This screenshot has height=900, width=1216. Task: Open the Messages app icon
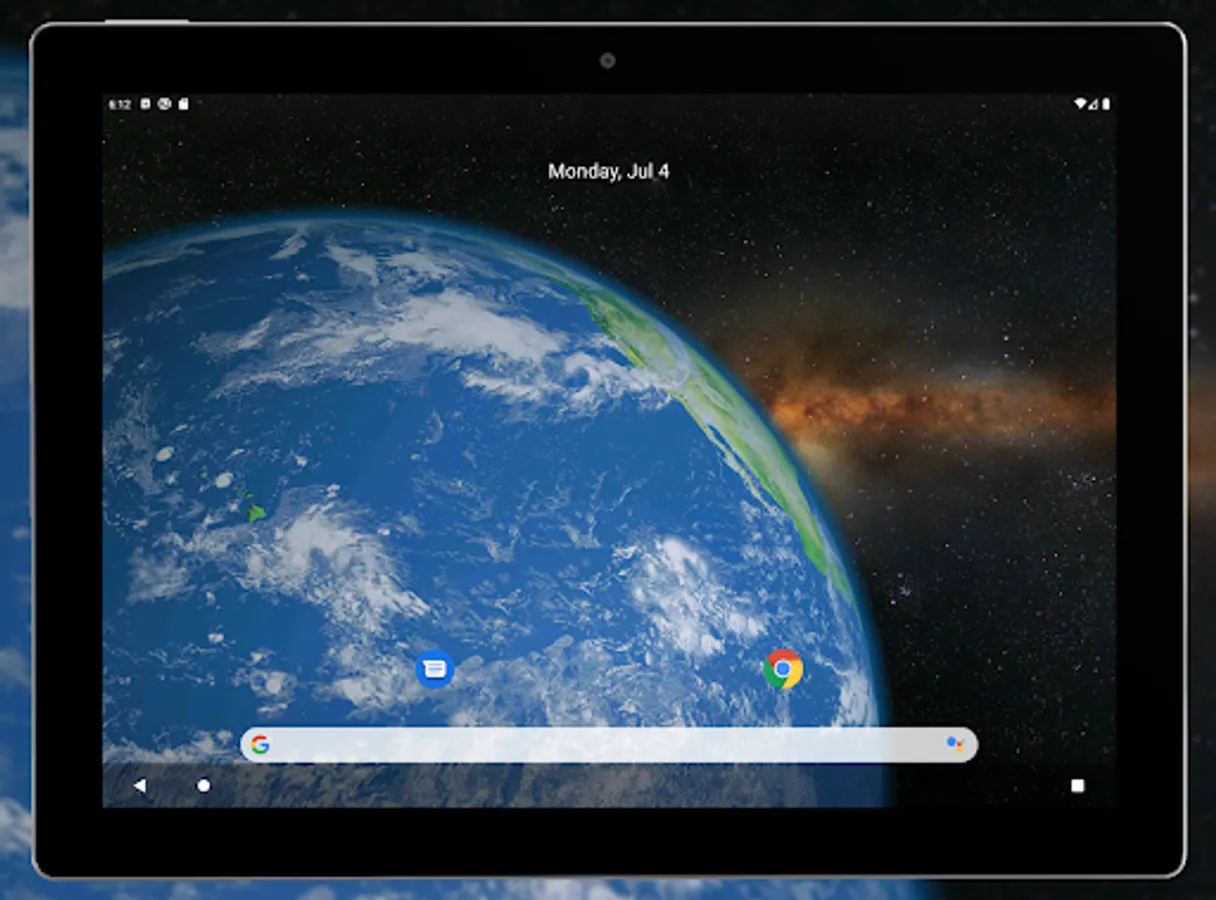click(x=434, y=669)
